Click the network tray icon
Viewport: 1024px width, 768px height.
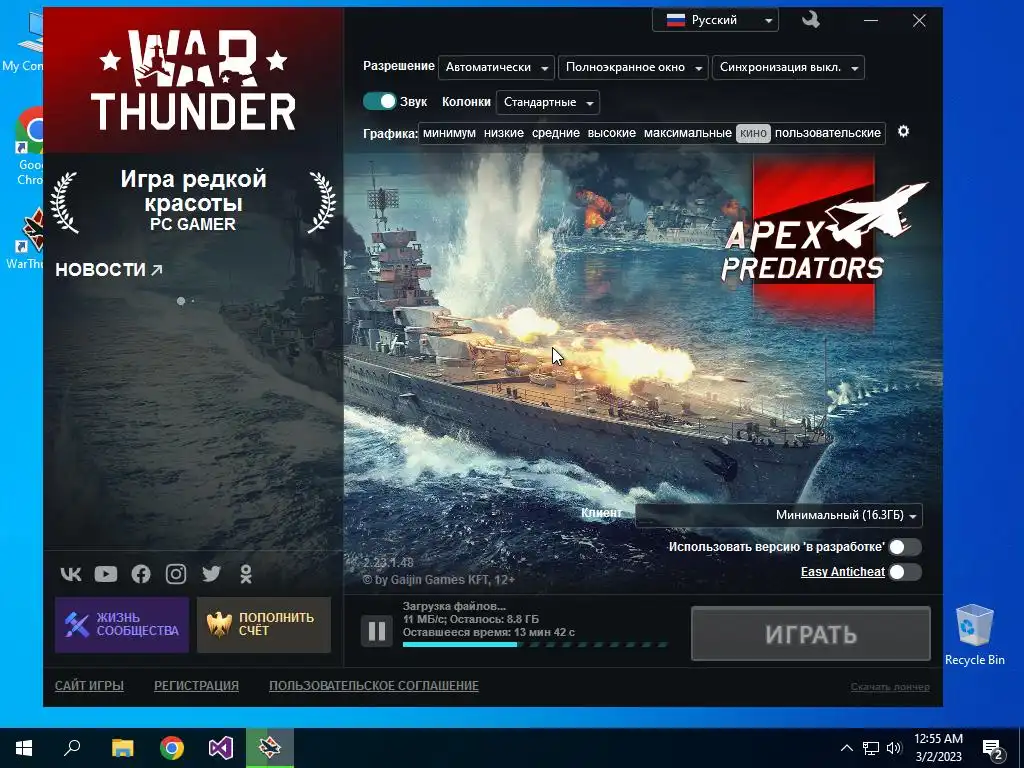point(871,748)
